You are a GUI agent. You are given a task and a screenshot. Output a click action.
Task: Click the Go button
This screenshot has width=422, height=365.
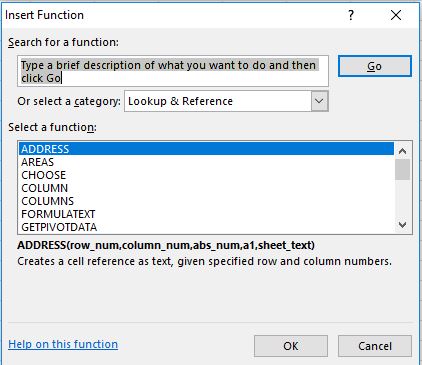pyautogui.click(x=375, y=66)
